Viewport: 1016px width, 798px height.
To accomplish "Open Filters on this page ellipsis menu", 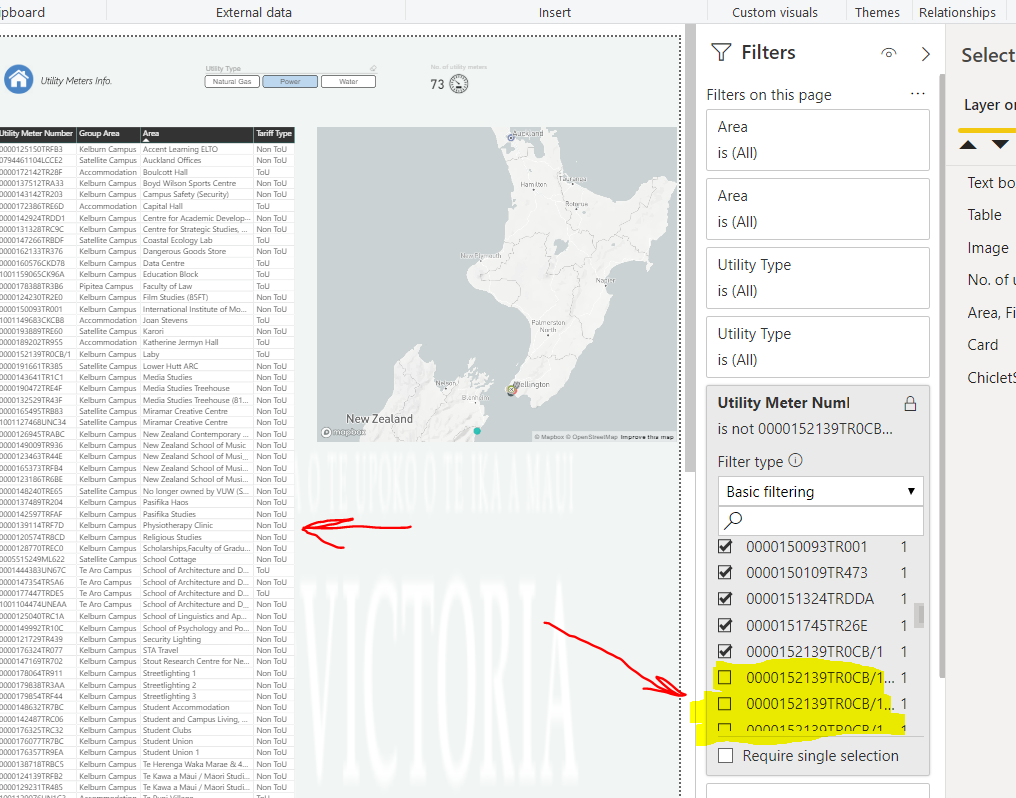I will 918,94.
